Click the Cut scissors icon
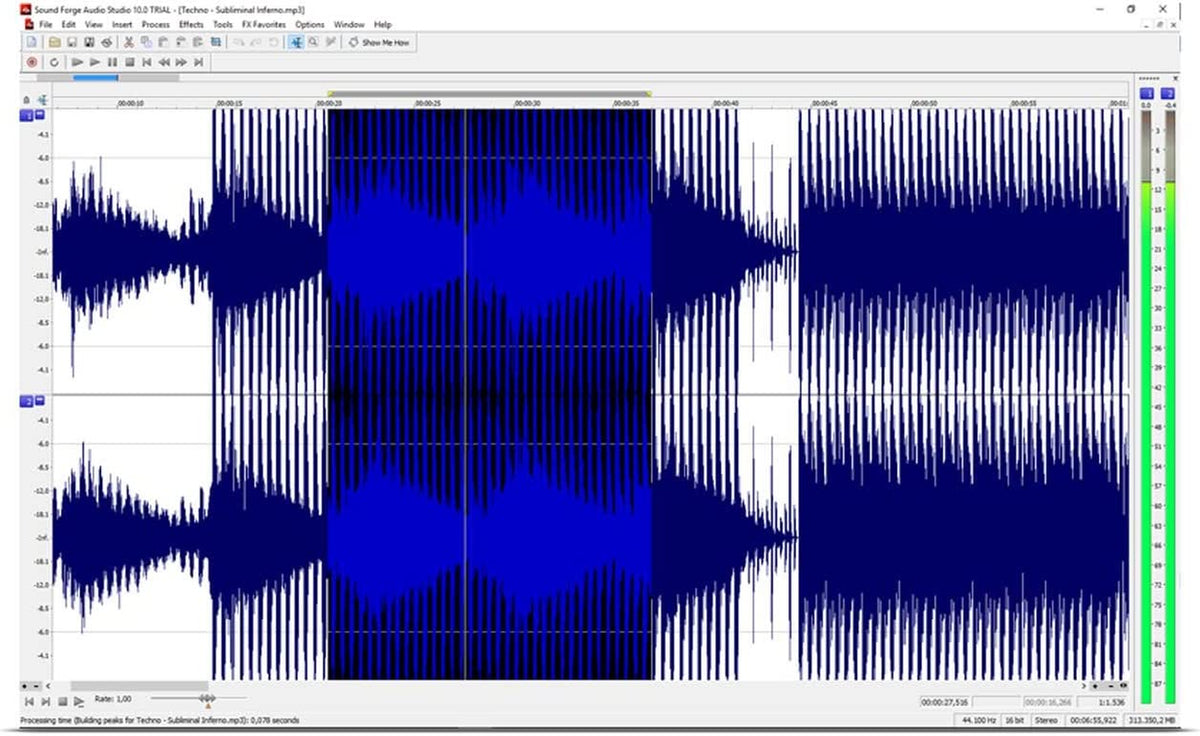Screen dimensions: 1200x736 (129, 42)
